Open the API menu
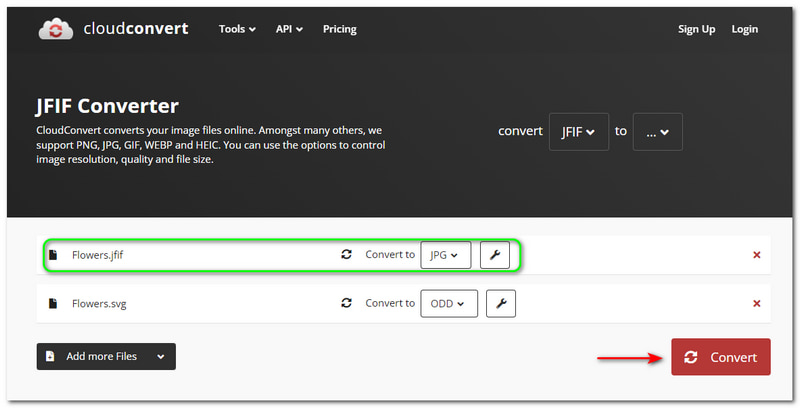The image size is (800, 408). [x=290, y=29]
